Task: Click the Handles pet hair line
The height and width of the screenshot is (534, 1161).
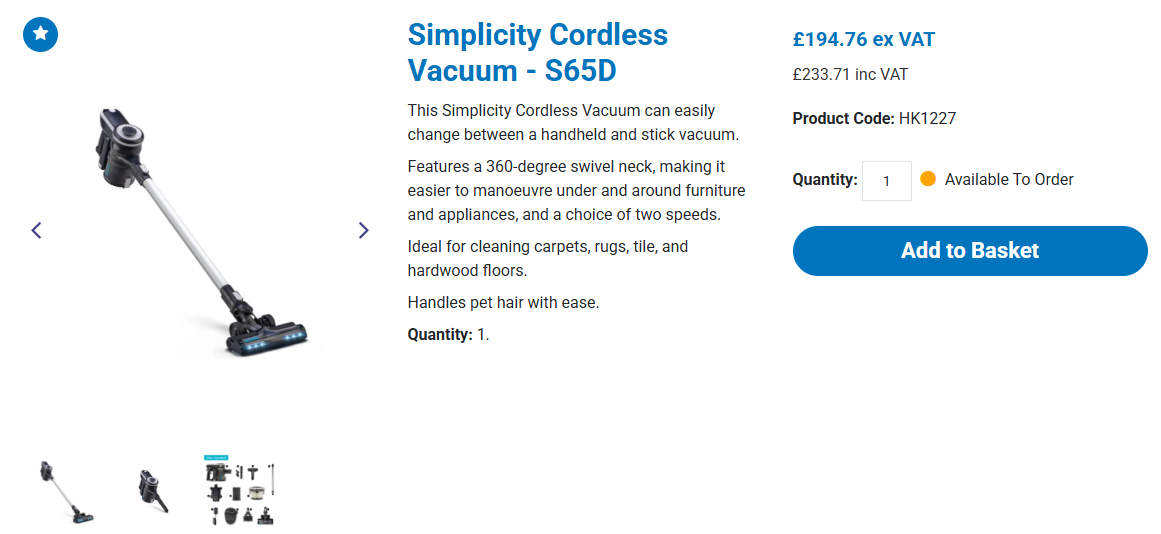Action: pos(503,302)
